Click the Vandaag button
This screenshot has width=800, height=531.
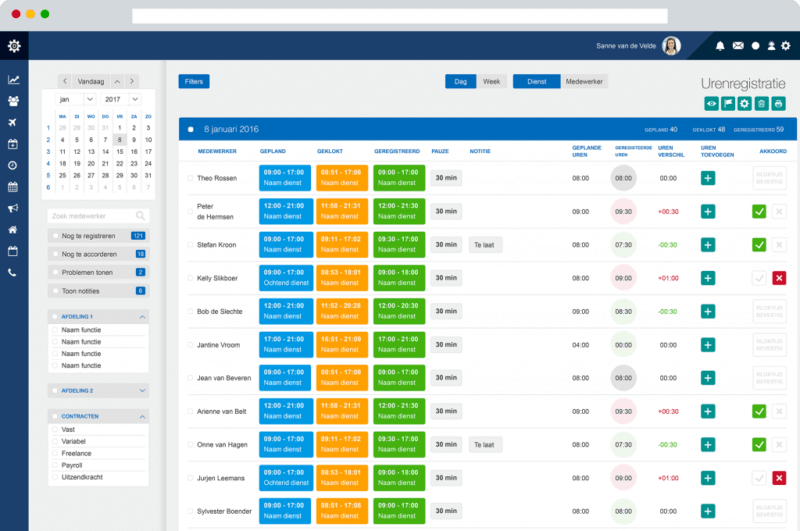click(x=91, y=81)
